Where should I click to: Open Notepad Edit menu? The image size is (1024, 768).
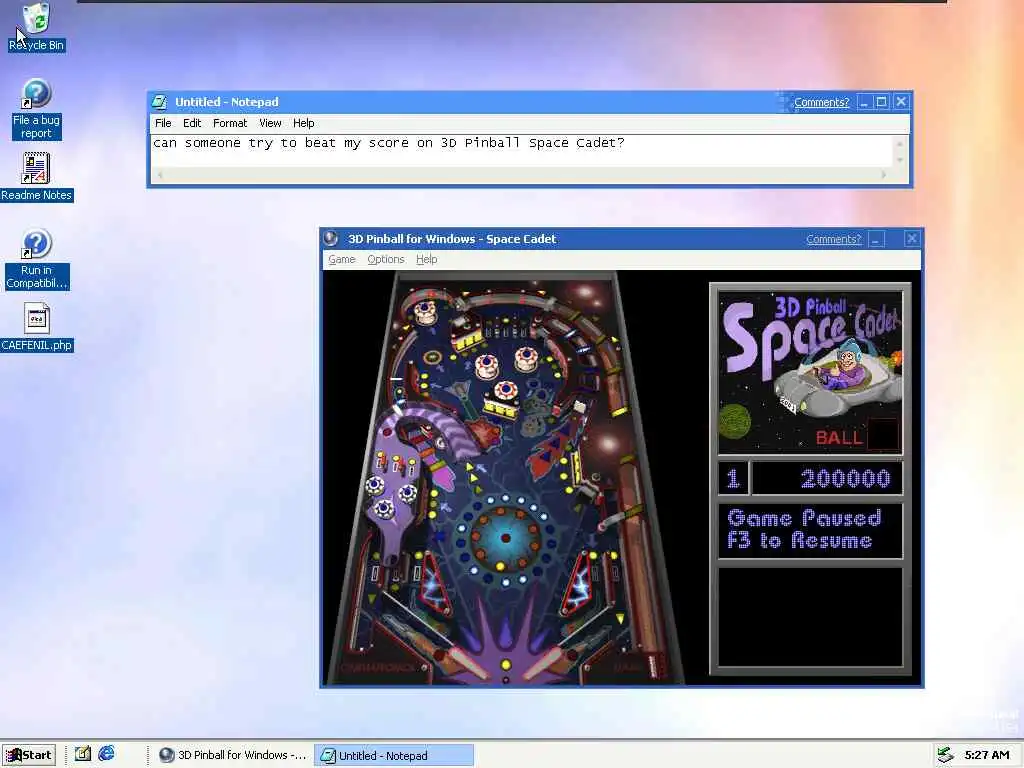[x=191, y=123]
